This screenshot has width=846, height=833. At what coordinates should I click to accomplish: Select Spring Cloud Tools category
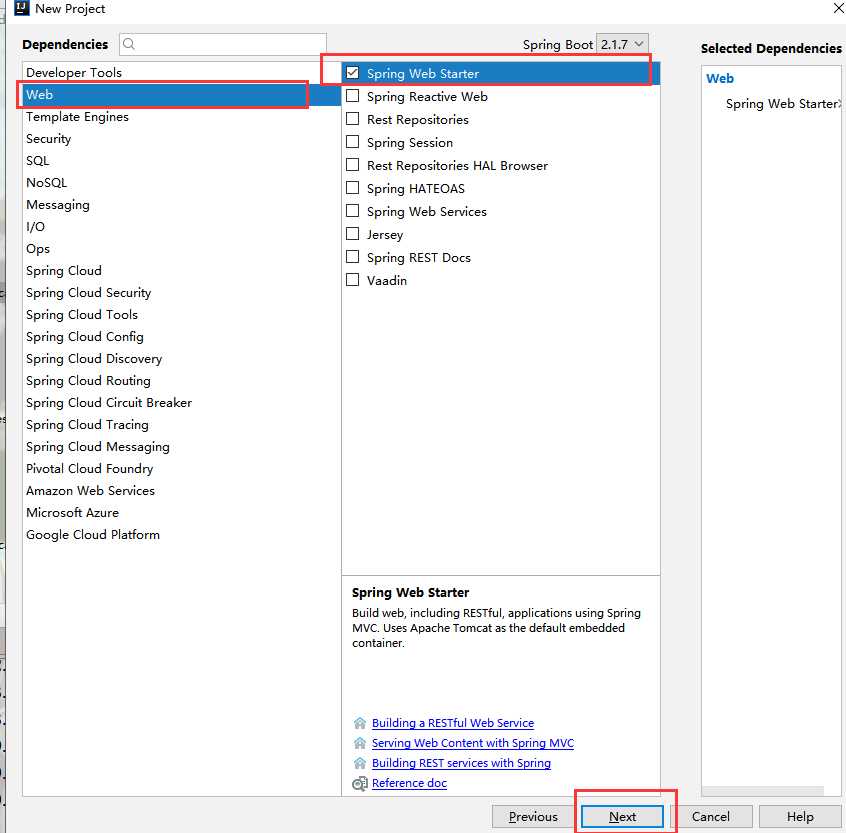[182, 315]
